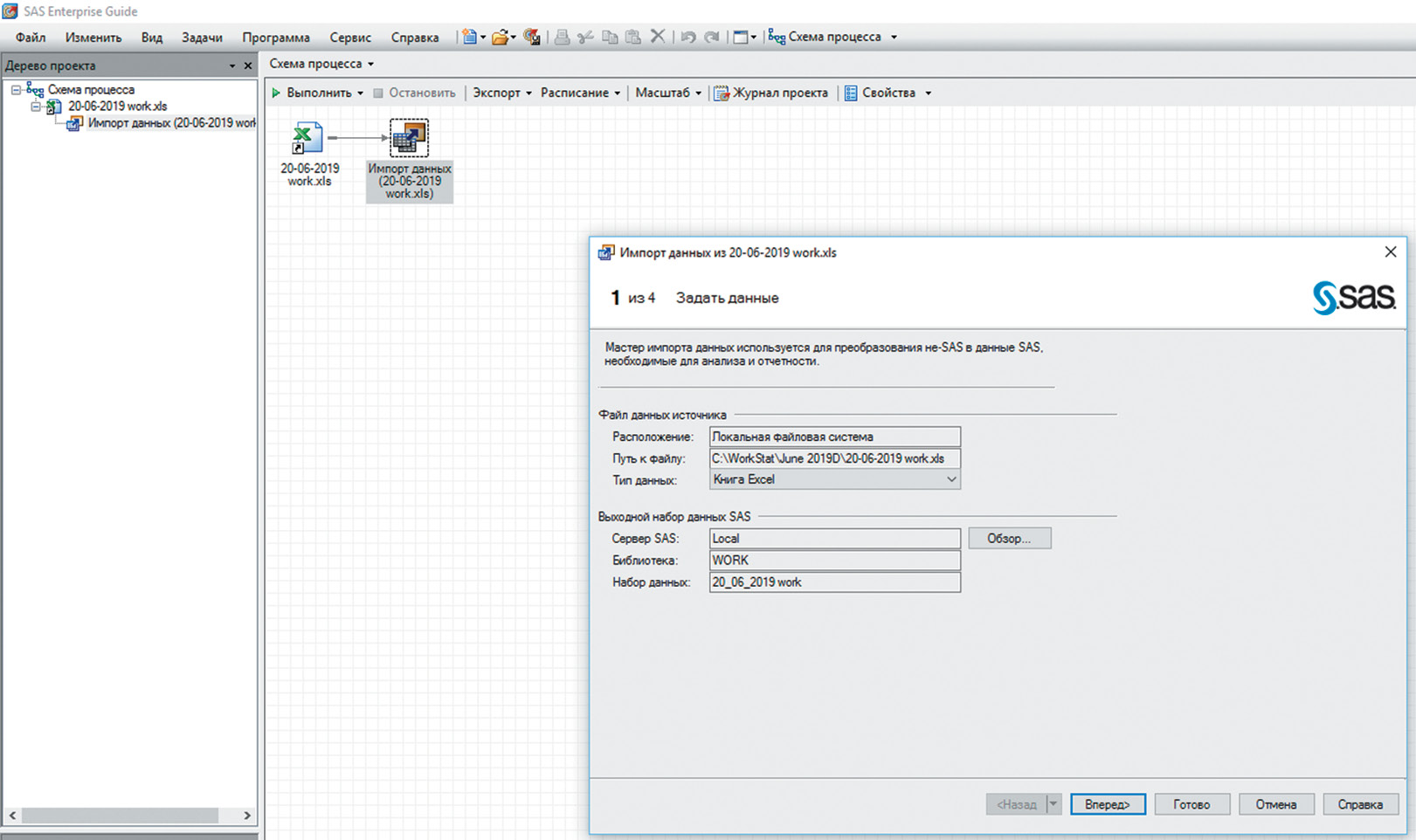Open the Дерево проекта panel options arrow
The height and width of the screenshot is (840, 1416).
pyautogui.click(x=232, y=65)
